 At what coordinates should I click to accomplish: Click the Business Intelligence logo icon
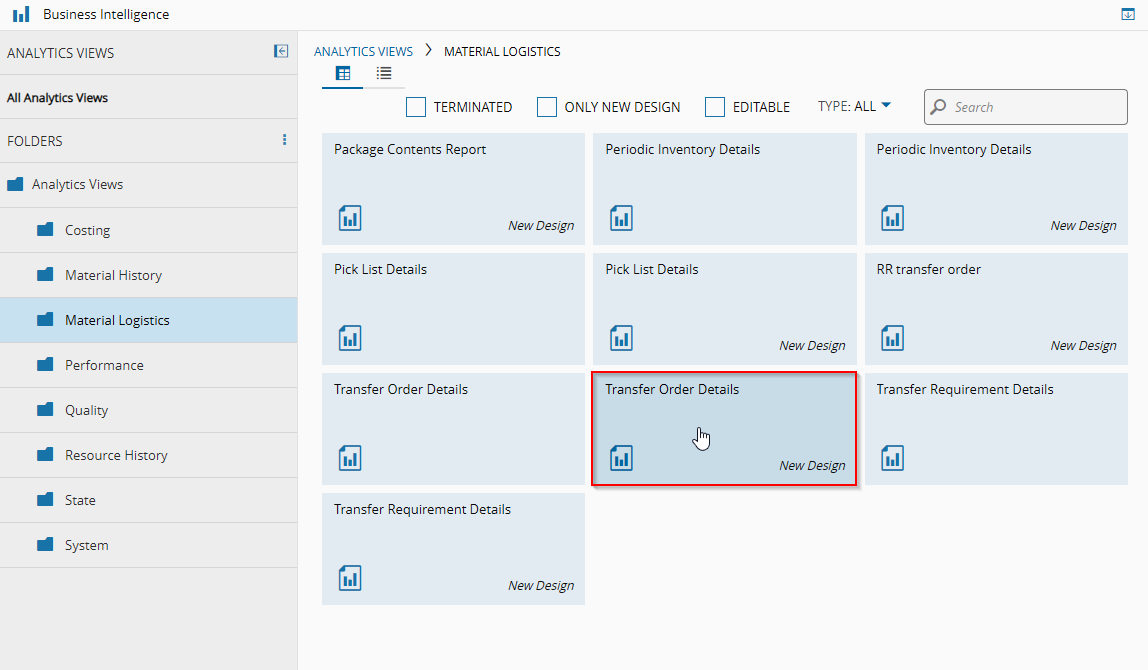[21, 15]
